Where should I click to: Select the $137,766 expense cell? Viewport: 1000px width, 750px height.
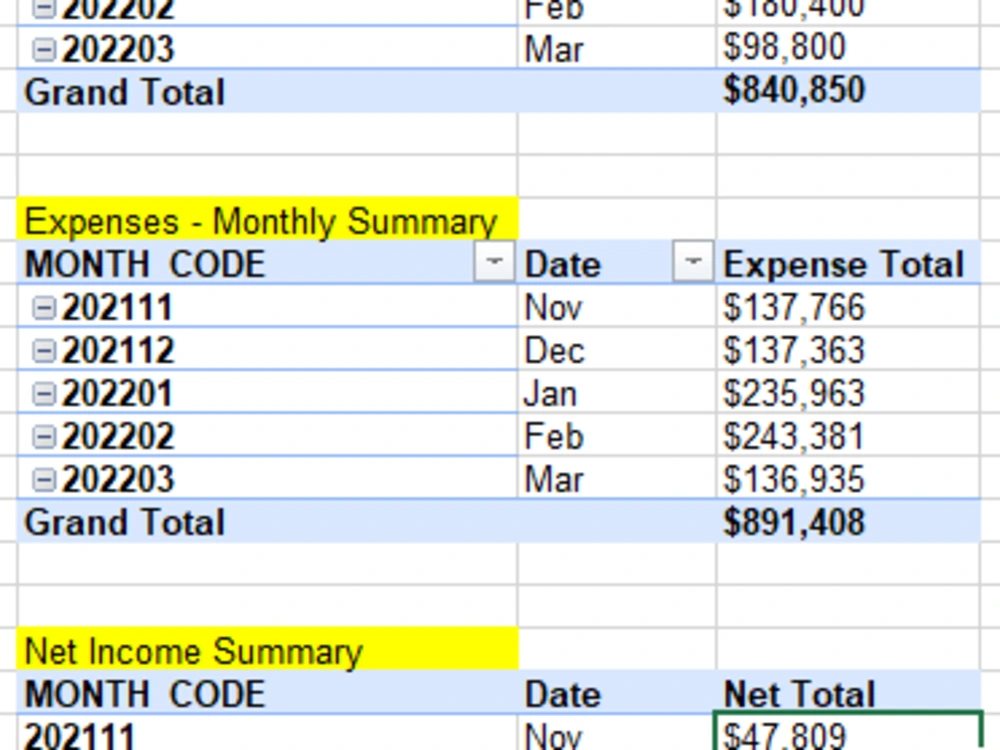848,306
